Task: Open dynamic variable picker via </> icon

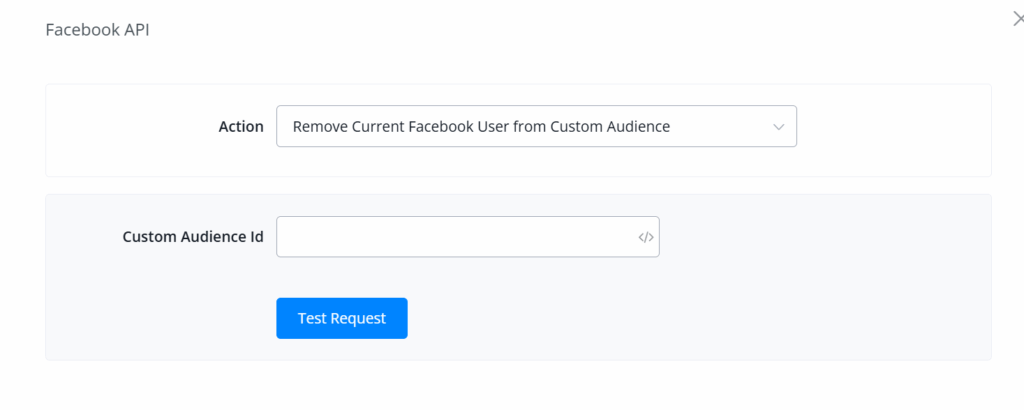Action: click(645, 238)
